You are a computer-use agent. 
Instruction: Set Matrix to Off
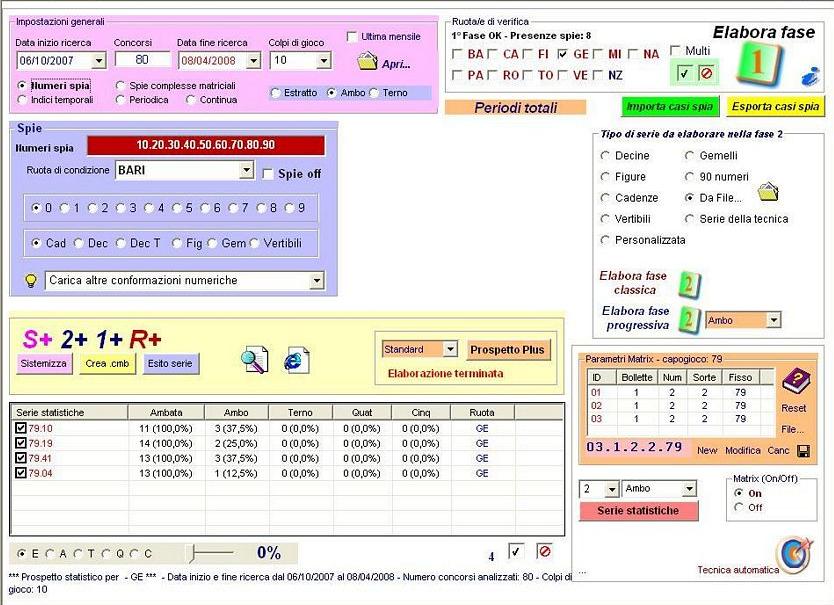pos(739,507)
